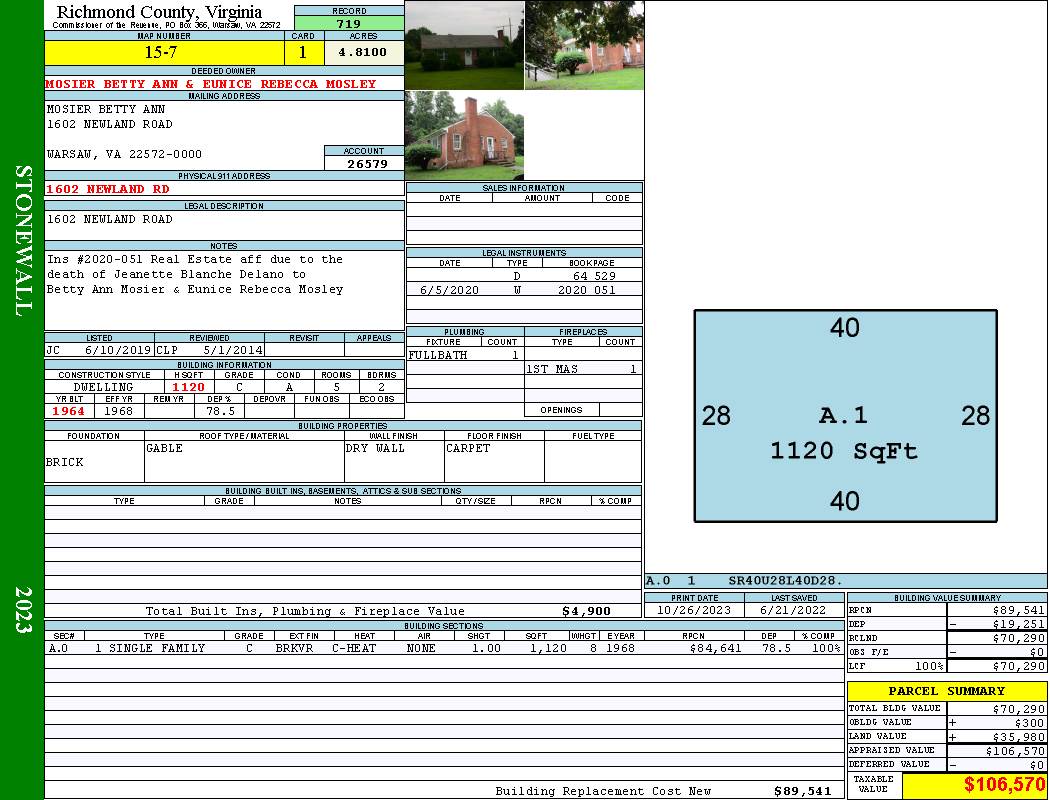
Task: Select summary RPCN value $89,541
Action: coord(1019,610)
